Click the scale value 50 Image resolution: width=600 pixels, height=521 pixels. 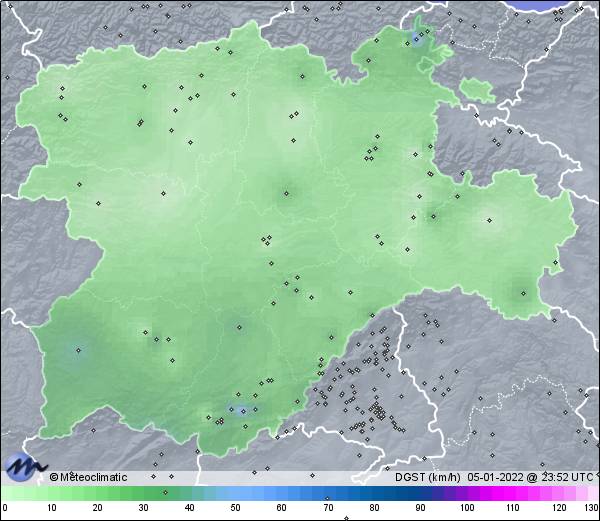click(x=235, y=508)
